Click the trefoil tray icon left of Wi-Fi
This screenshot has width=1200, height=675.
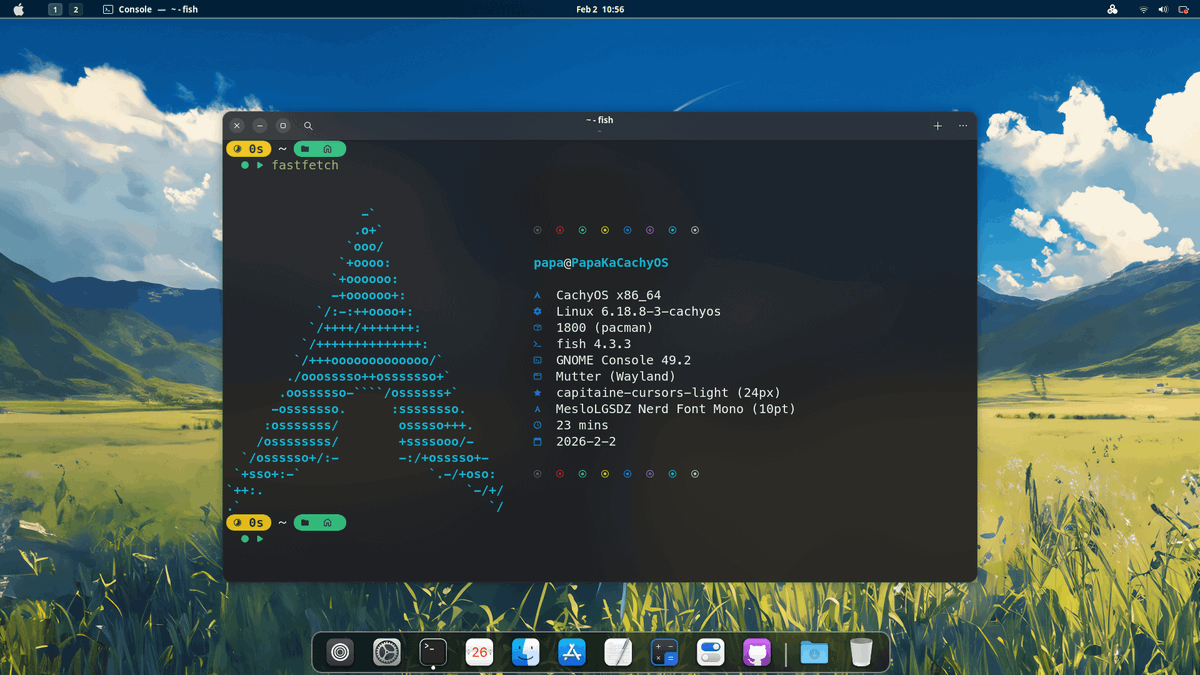point(1113,9)
